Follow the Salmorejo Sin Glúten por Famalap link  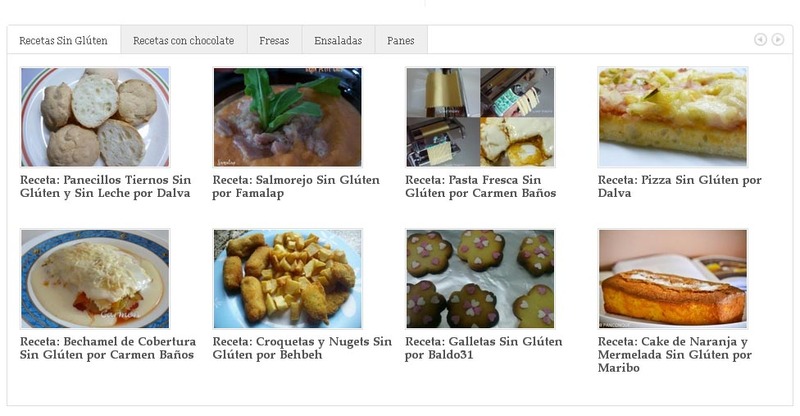click(x=296, y=186)
